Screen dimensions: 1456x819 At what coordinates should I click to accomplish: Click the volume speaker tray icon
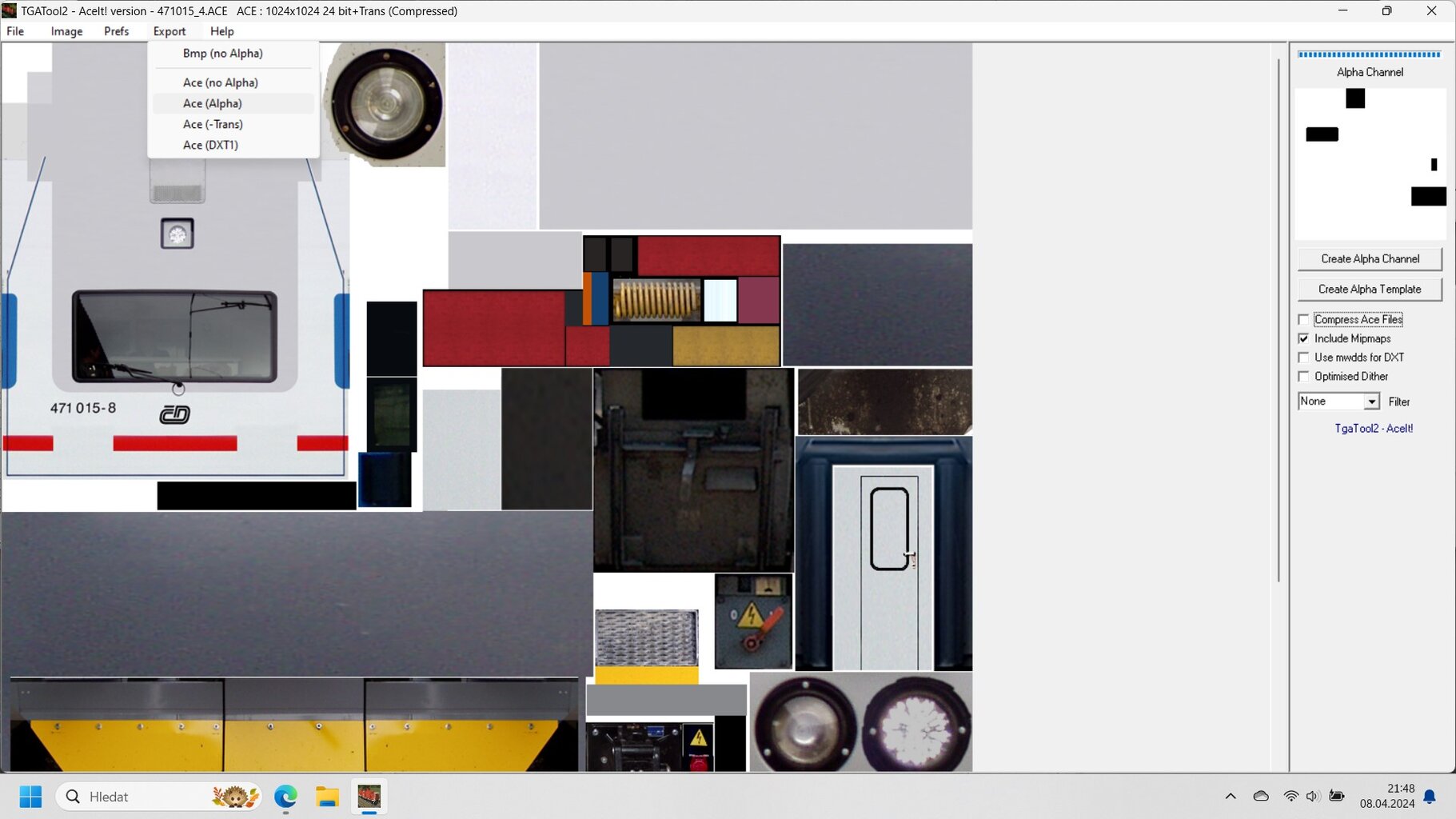click(x=1312, y=796)
